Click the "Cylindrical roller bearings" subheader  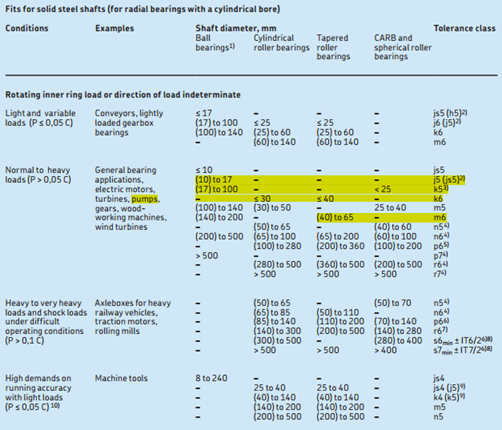point(281,43)
